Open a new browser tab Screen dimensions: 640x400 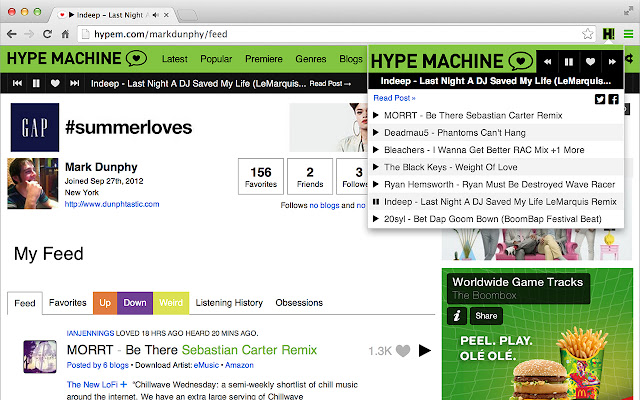pos(187,16)
